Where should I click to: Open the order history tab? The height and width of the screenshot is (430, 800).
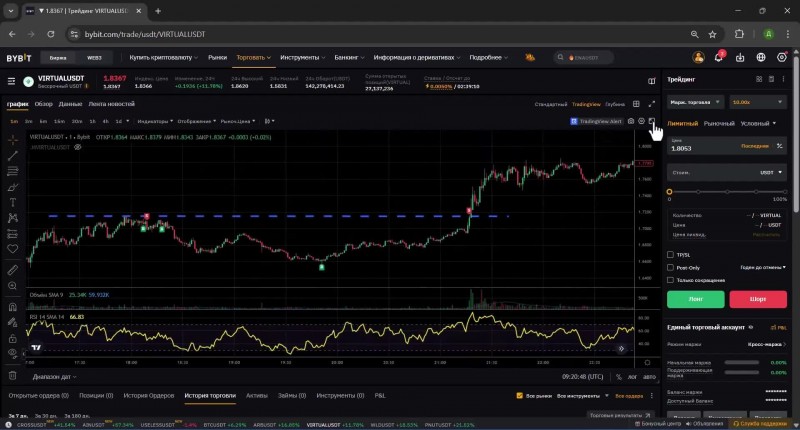pyautogui.click(x=148, y=395)
